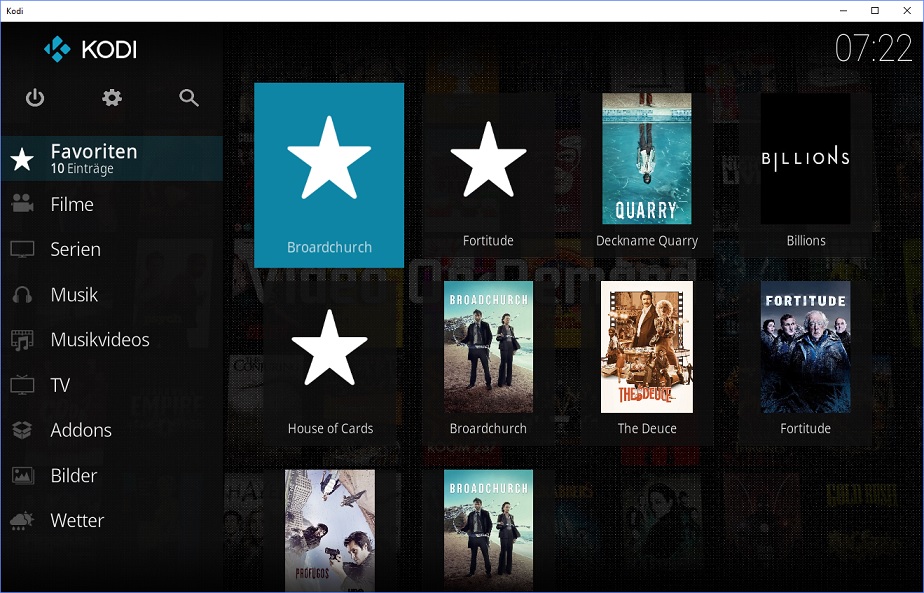Image resolution: width=924 pixels, height=593 pixels.
Task: Click the 'The Deuce' caption text
Action: 646,429
